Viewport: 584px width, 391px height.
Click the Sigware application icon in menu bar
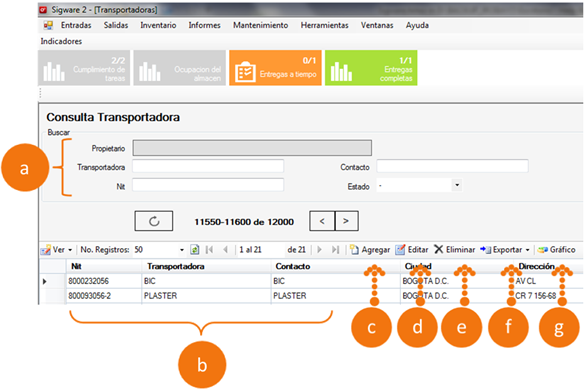pos(48,25)
